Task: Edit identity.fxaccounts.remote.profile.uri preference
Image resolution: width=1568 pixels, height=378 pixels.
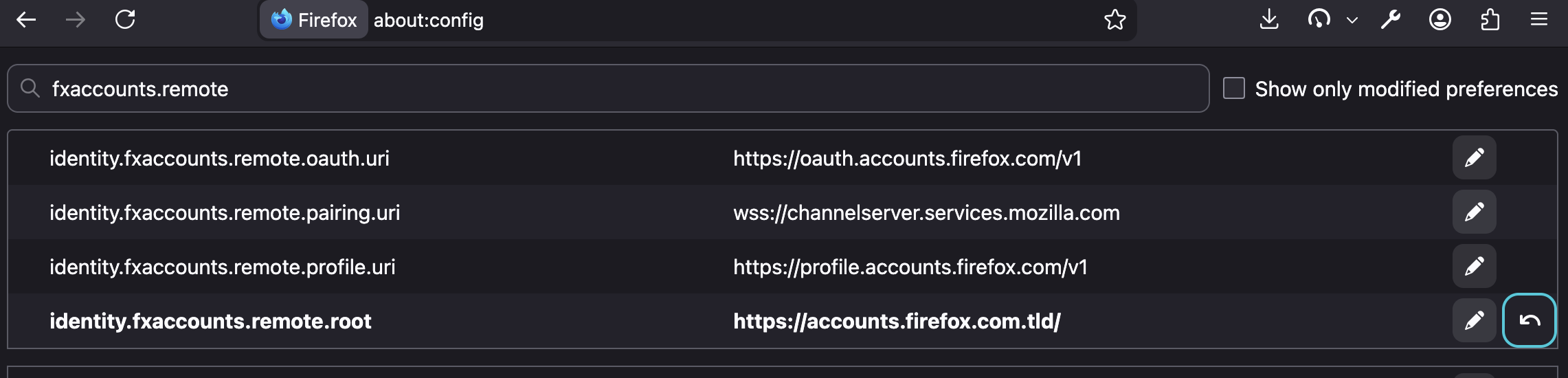Action: click(x=1474, y=267)
